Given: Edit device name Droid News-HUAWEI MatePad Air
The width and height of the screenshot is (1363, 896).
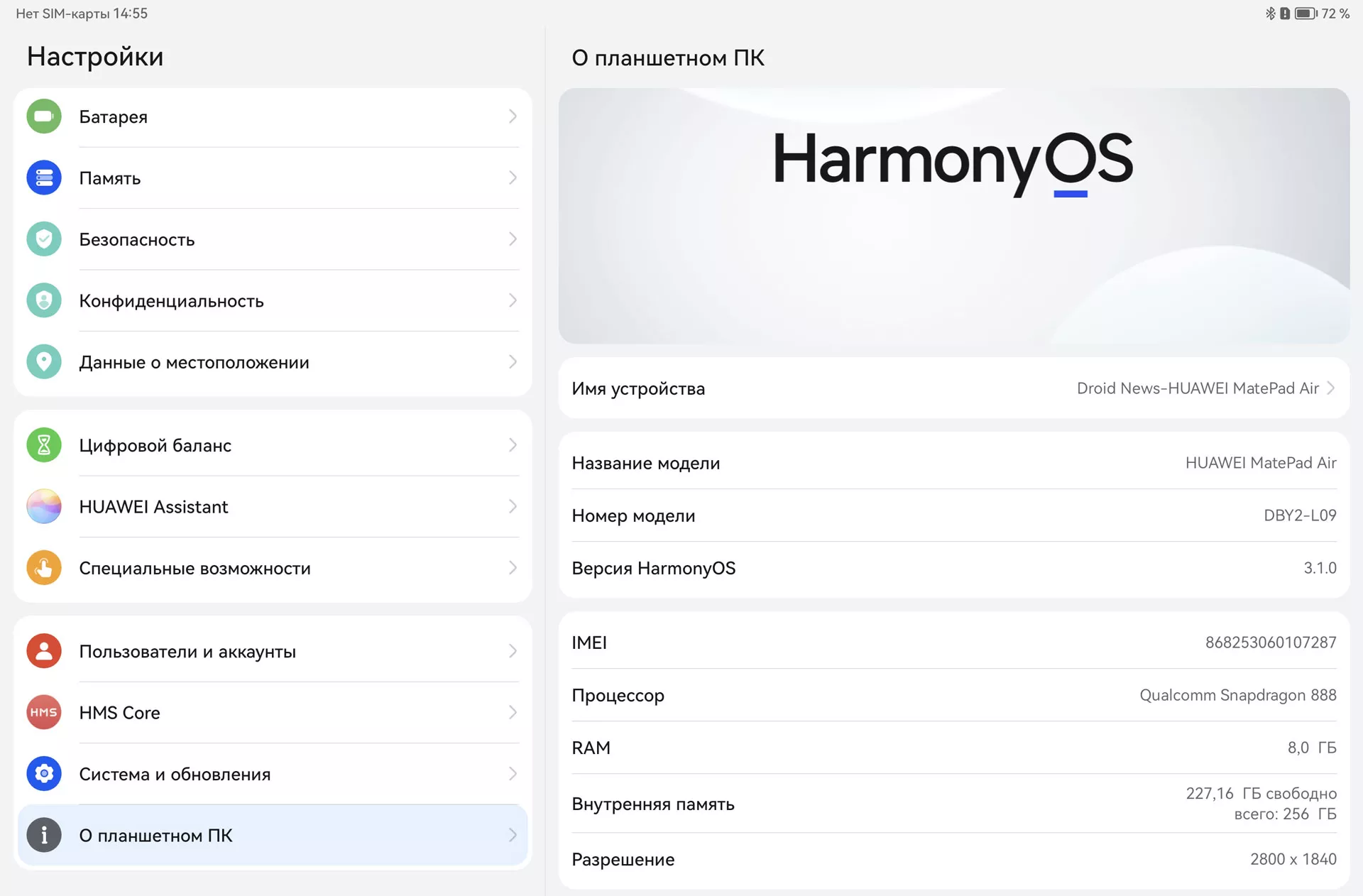Looking at the screenshot, I should point(953,388).
